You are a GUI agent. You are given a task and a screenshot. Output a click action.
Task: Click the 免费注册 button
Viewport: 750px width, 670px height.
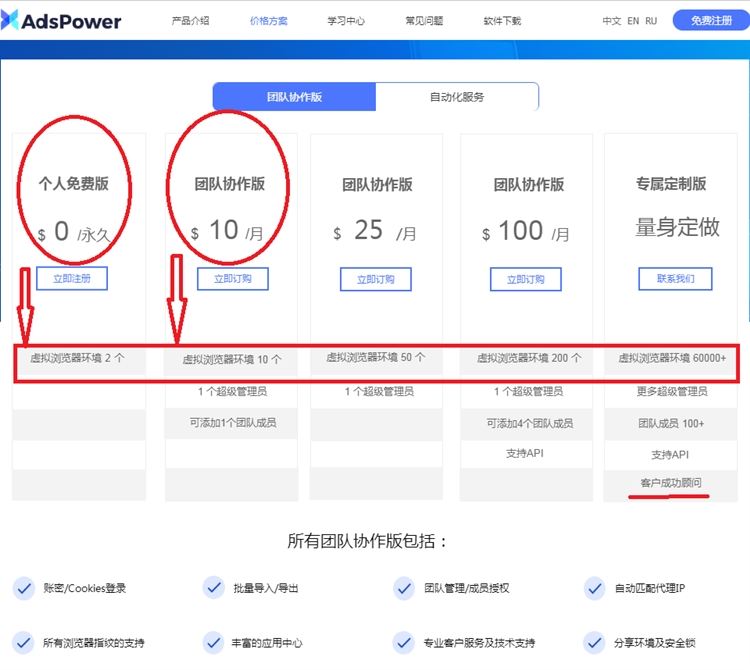(711, 20)
